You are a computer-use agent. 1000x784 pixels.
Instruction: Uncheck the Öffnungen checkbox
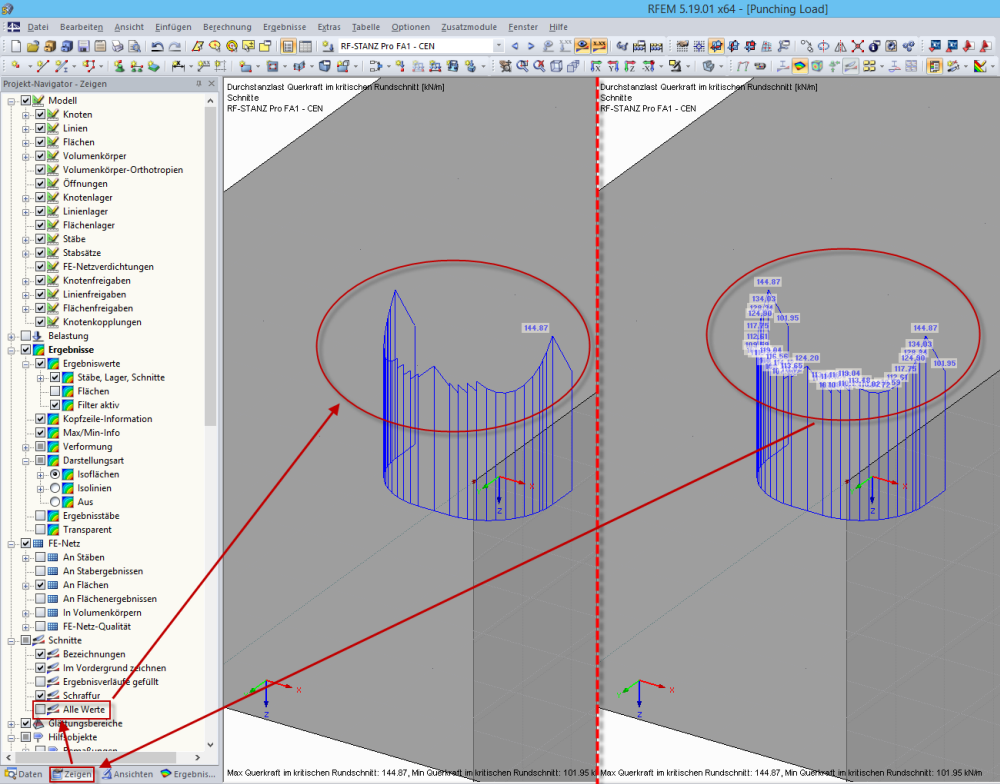[40, 184]
